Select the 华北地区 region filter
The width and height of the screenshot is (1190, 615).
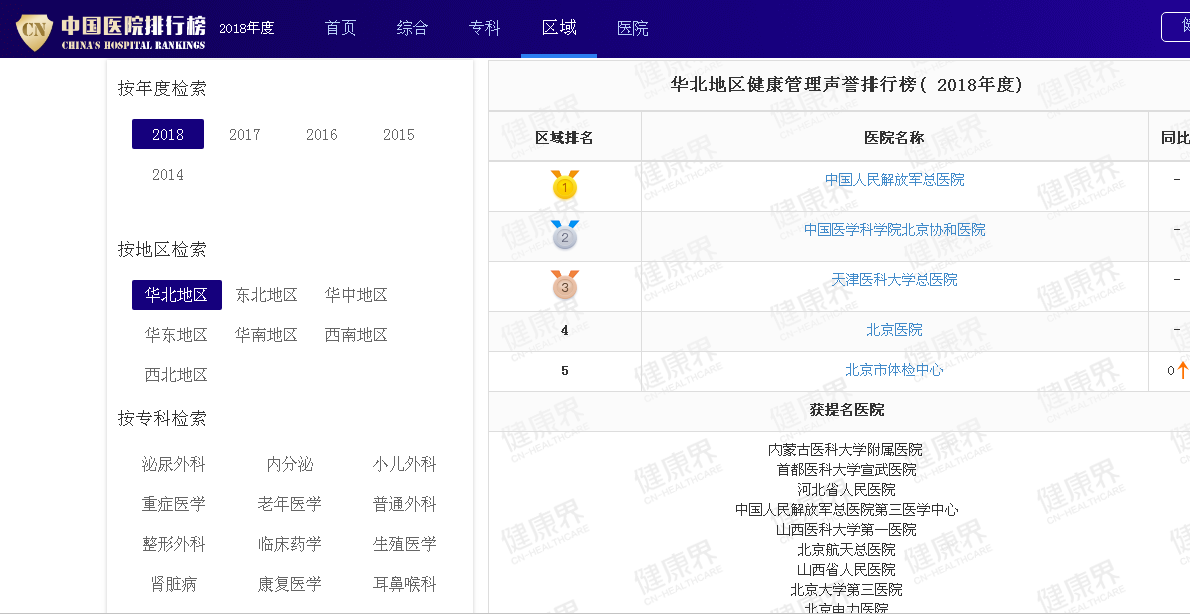[x=177, y=295]
